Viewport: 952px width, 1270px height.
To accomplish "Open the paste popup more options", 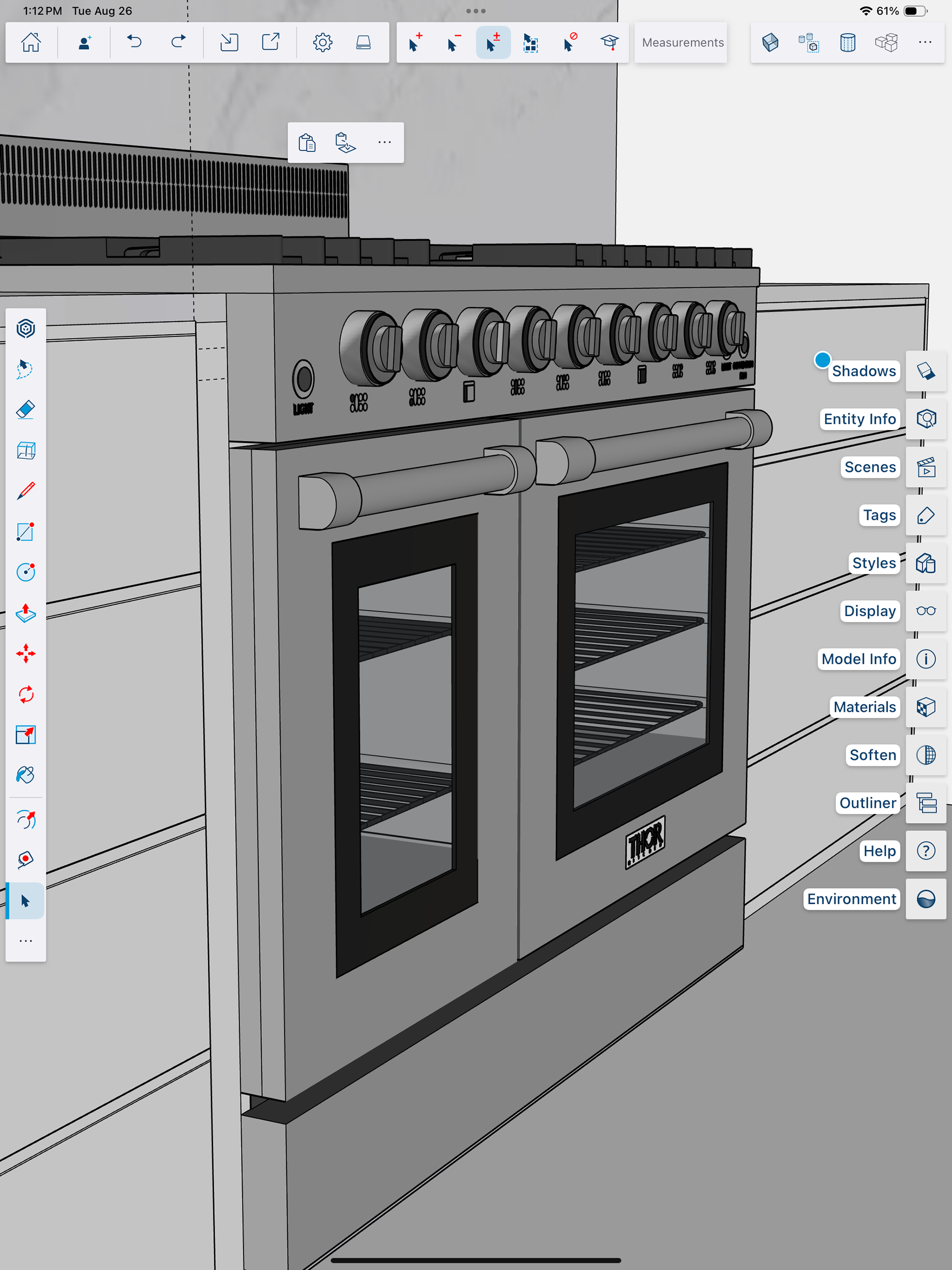I will [384, 142].
